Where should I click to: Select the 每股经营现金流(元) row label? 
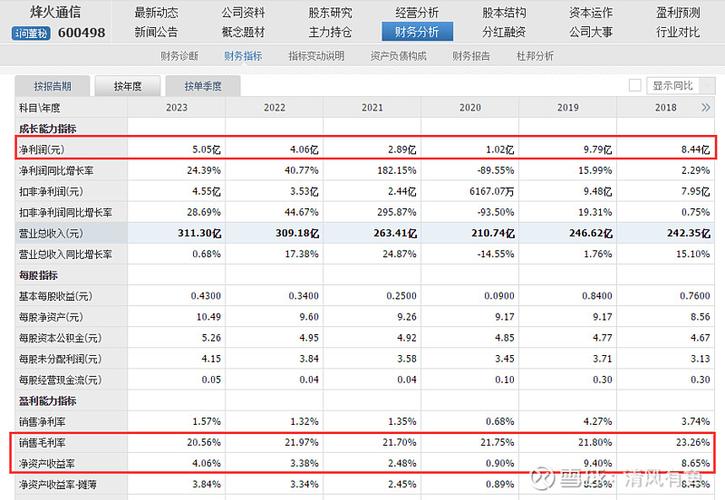click(x=60, y=380)
